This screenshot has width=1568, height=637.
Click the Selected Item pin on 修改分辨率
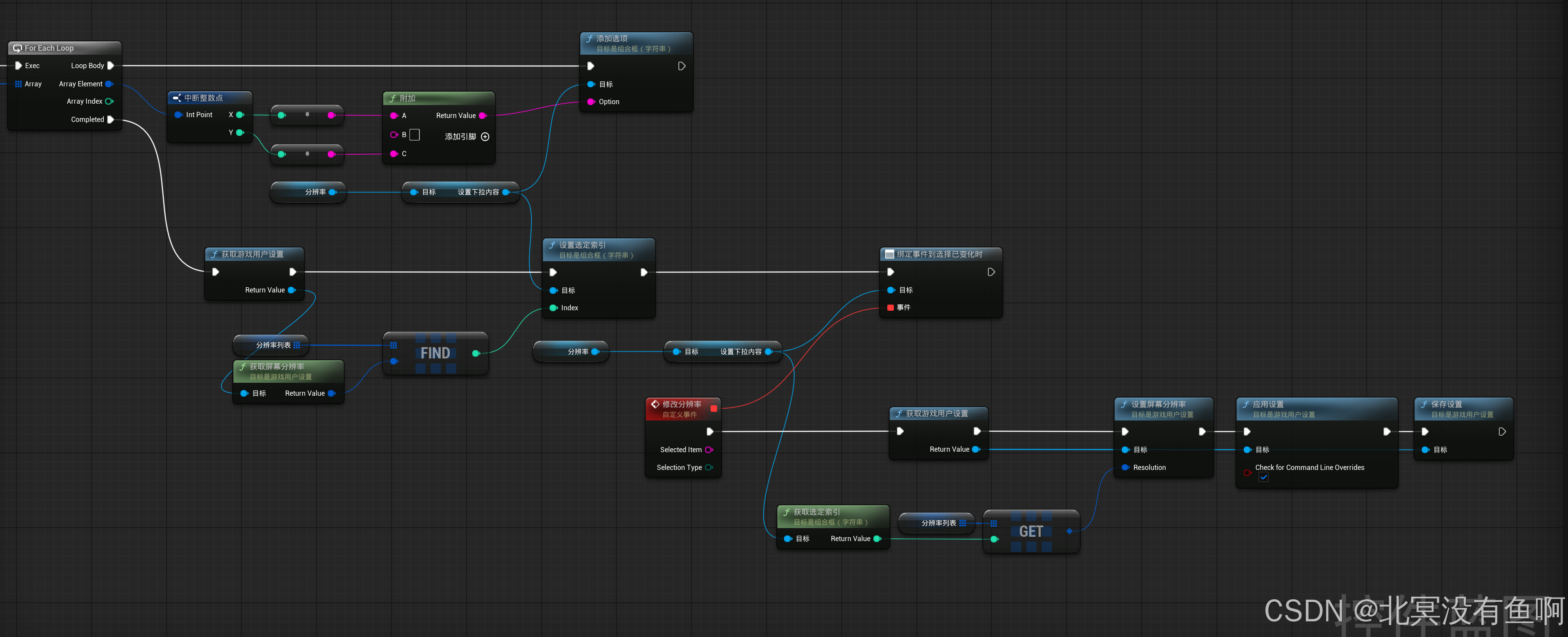pyautogui.click(x=708, y=450)
